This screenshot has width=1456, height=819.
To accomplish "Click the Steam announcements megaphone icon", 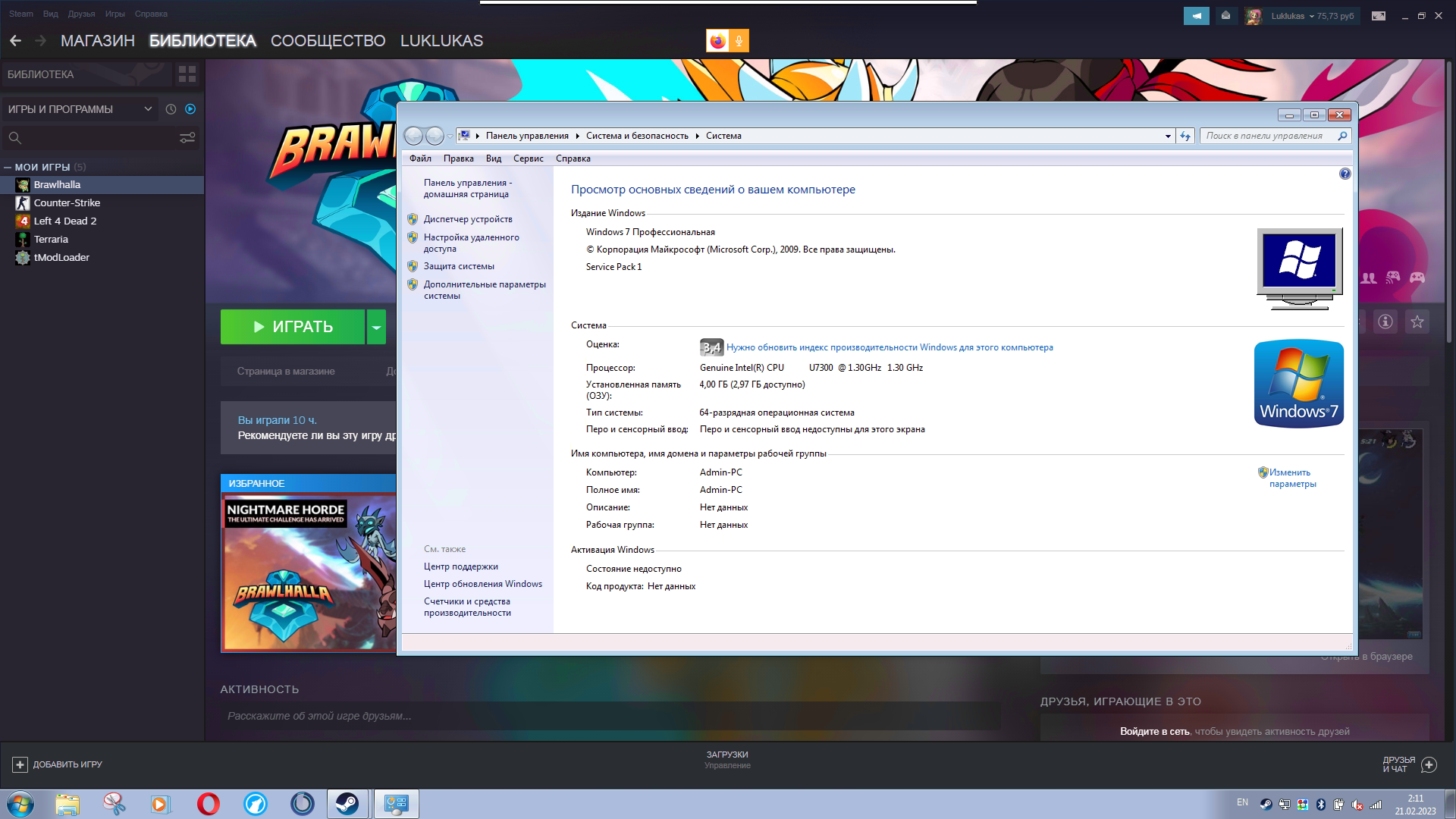I will pos(1196,16).
